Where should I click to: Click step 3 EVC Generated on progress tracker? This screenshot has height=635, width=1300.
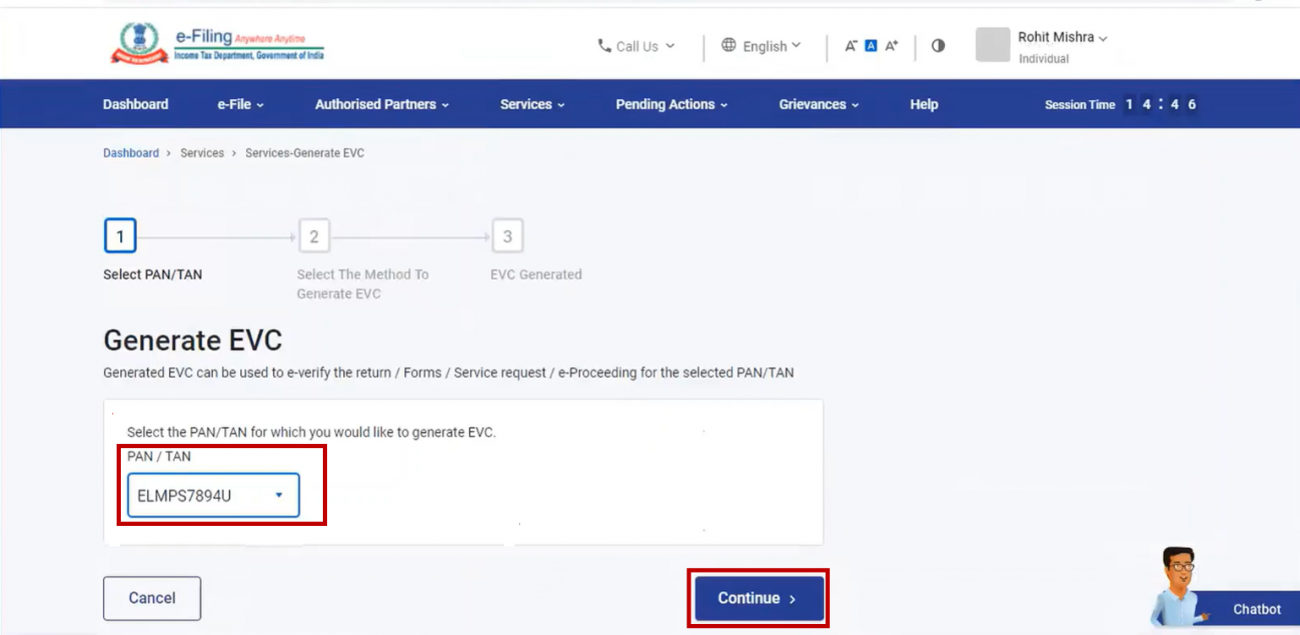coord(507,235)
